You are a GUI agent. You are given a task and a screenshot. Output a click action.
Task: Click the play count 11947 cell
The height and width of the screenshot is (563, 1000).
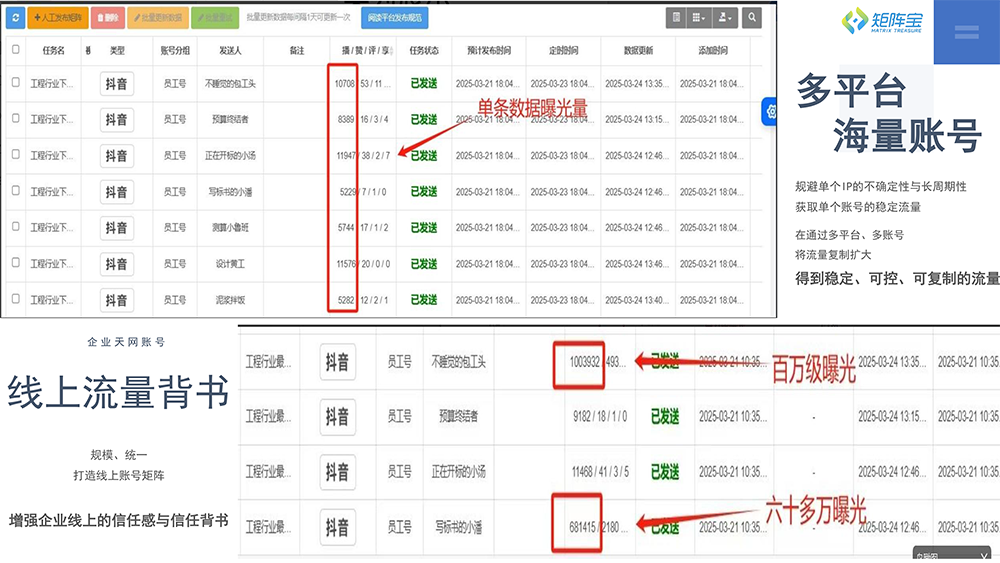click(x=346, y=156)
